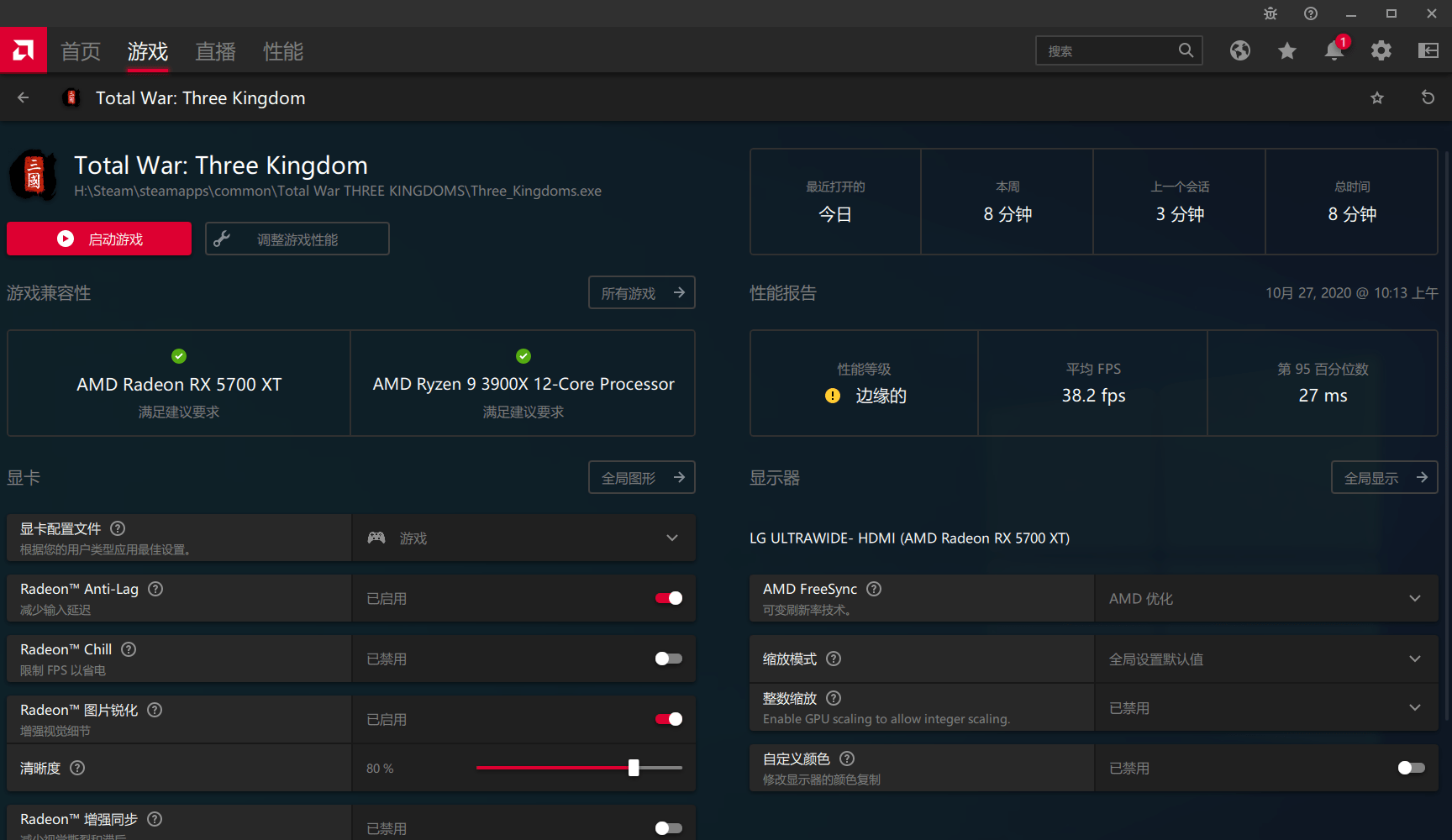Click AMD Radeon RX 5700 XT compatibility card

179,383
